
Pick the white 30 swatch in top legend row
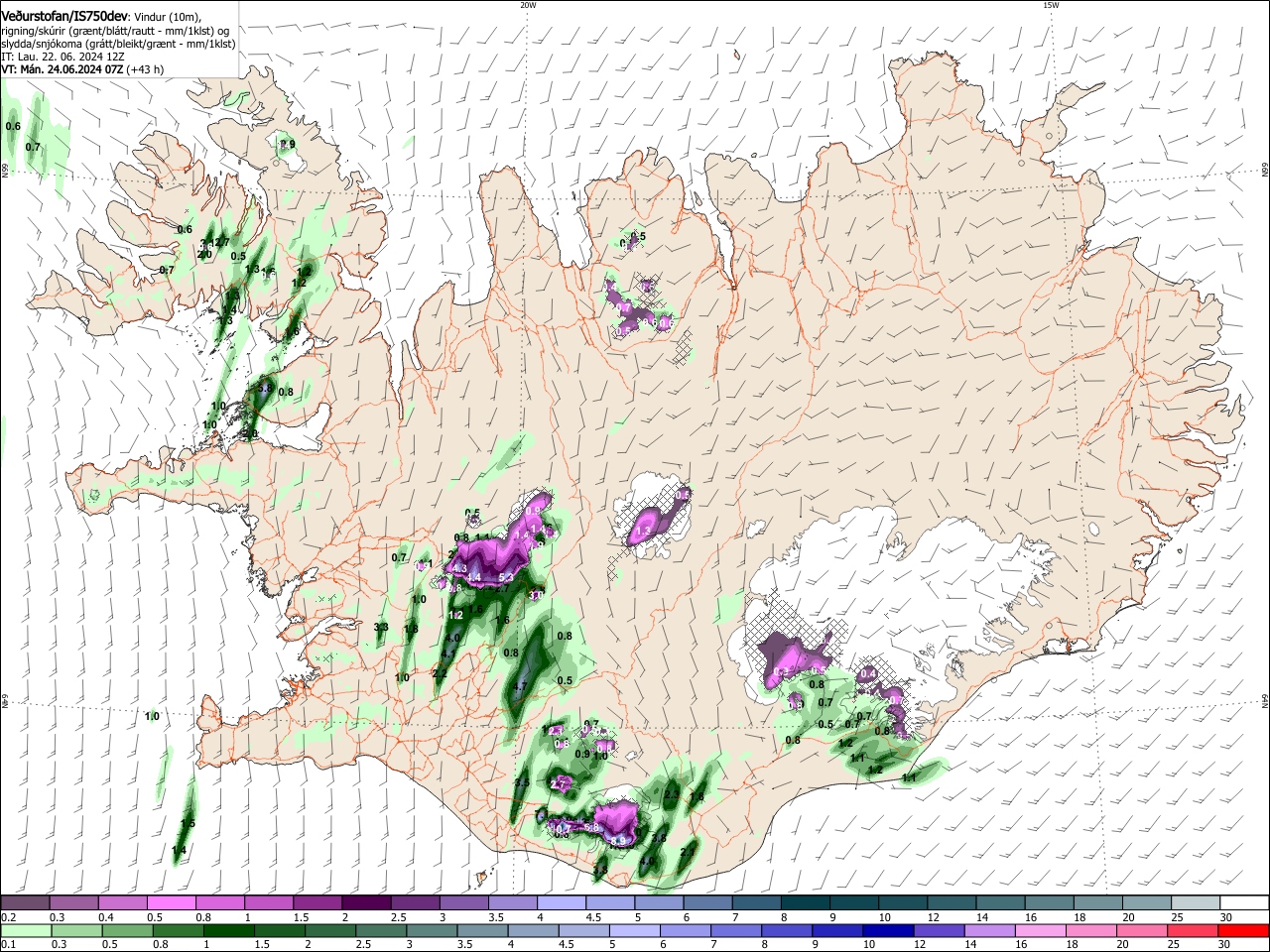[x=1245, y=902]
